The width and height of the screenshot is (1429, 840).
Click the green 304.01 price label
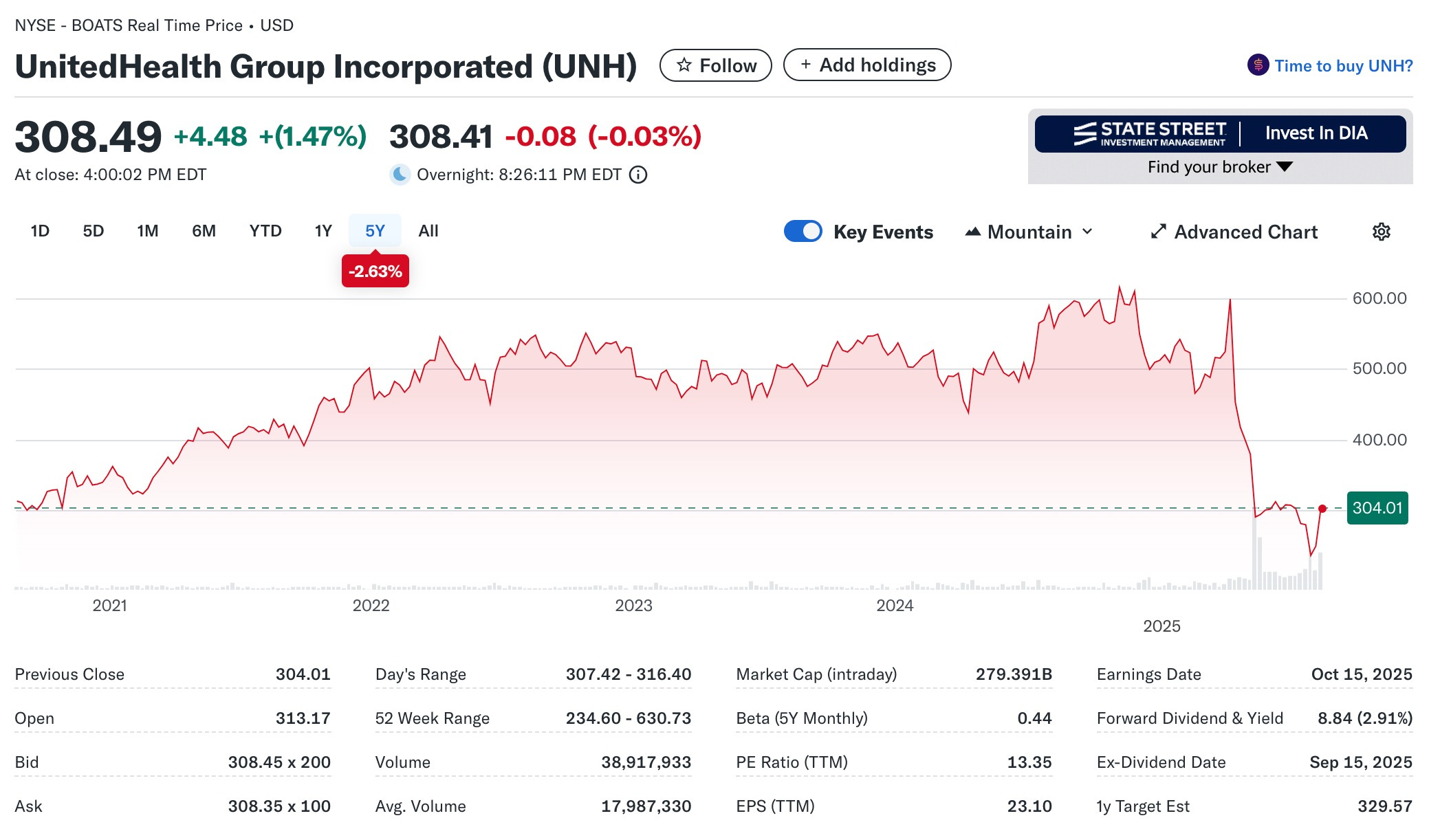1377,508
